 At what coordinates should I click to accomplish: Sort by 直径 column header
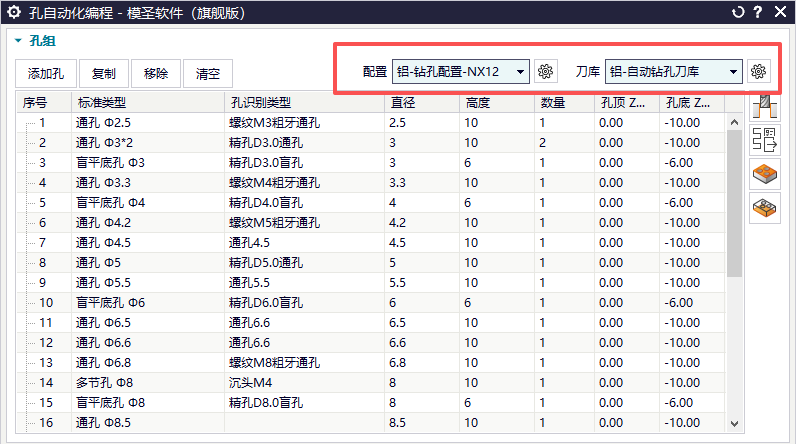[422, 103]
